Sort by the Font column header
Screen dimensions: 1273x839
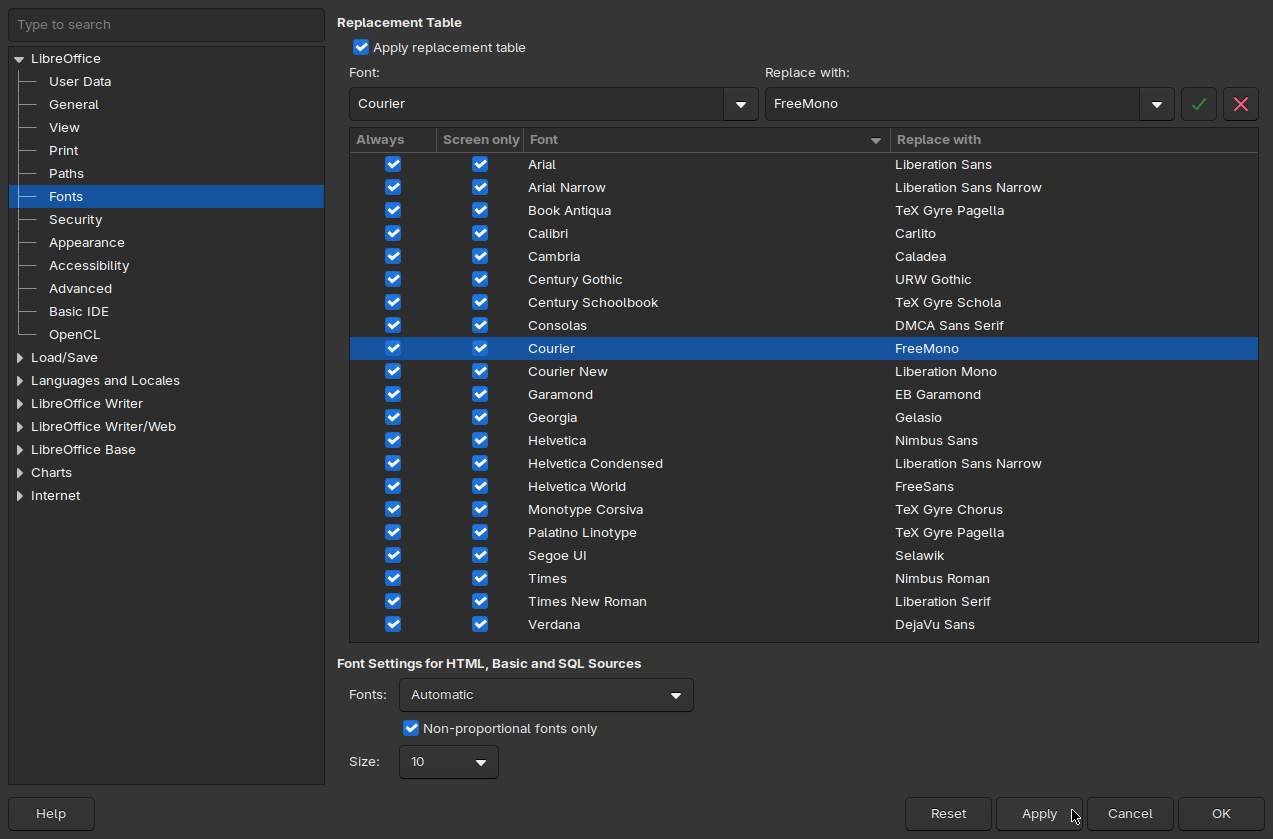pos(706,140)
